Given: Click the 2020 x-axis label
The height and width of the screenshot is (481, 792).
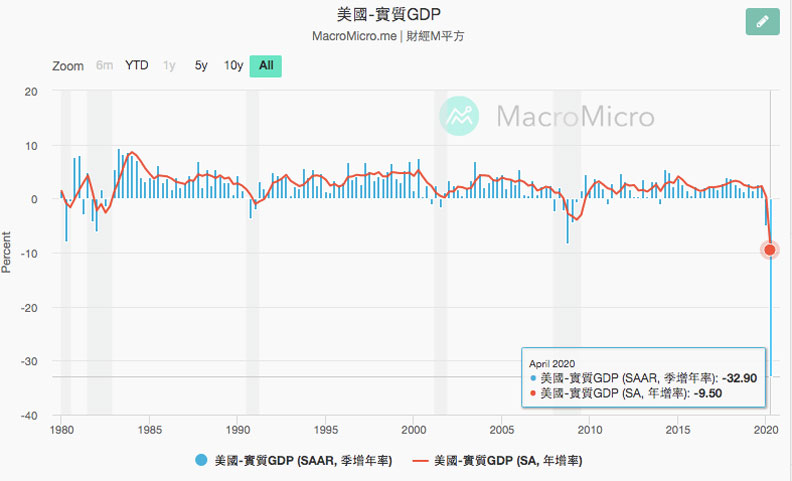Looking at the screenshot, I should click(766, 430).
